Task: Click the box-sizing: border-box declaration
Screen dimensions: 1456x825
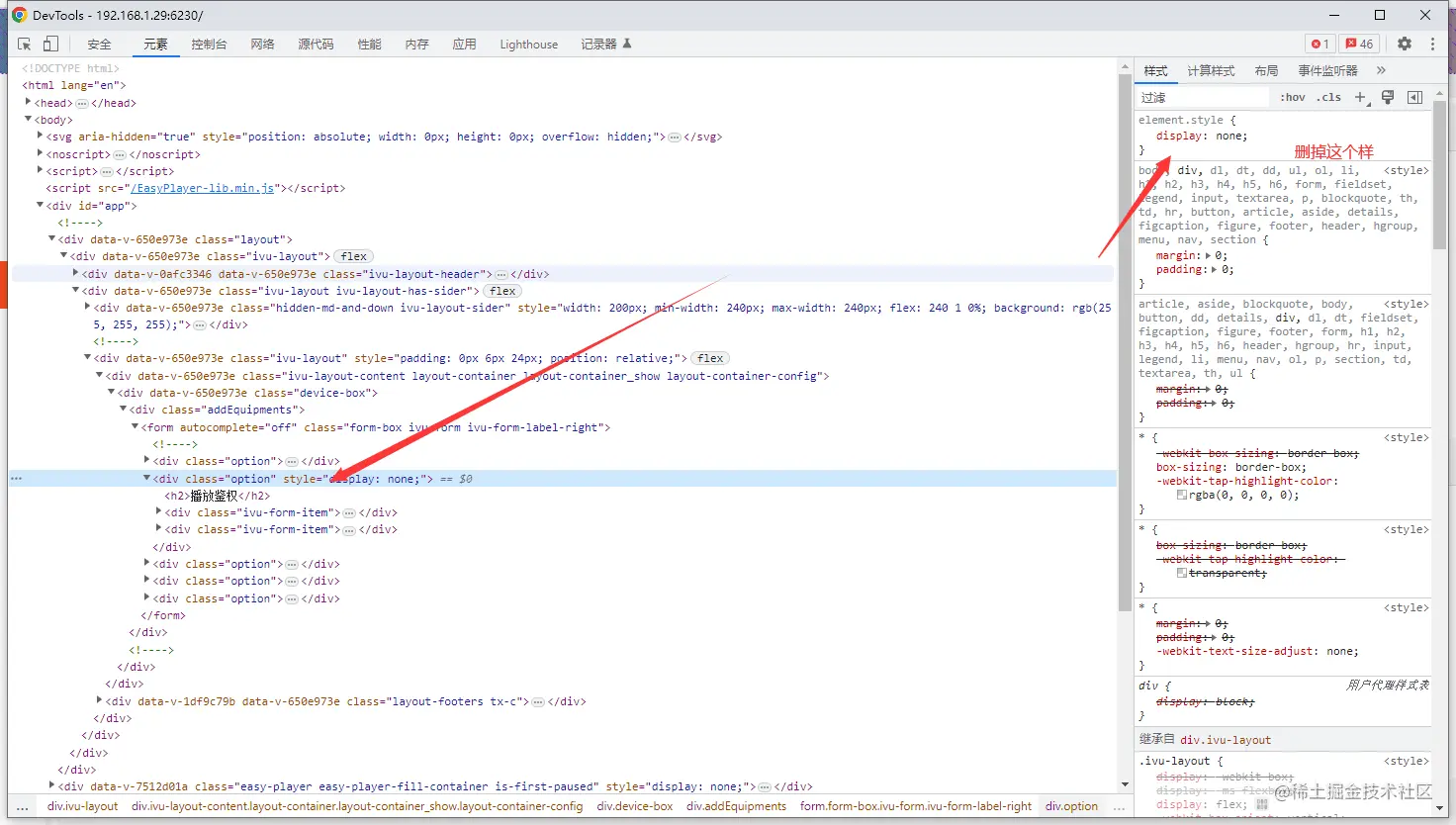Action: coord(1230,467)
